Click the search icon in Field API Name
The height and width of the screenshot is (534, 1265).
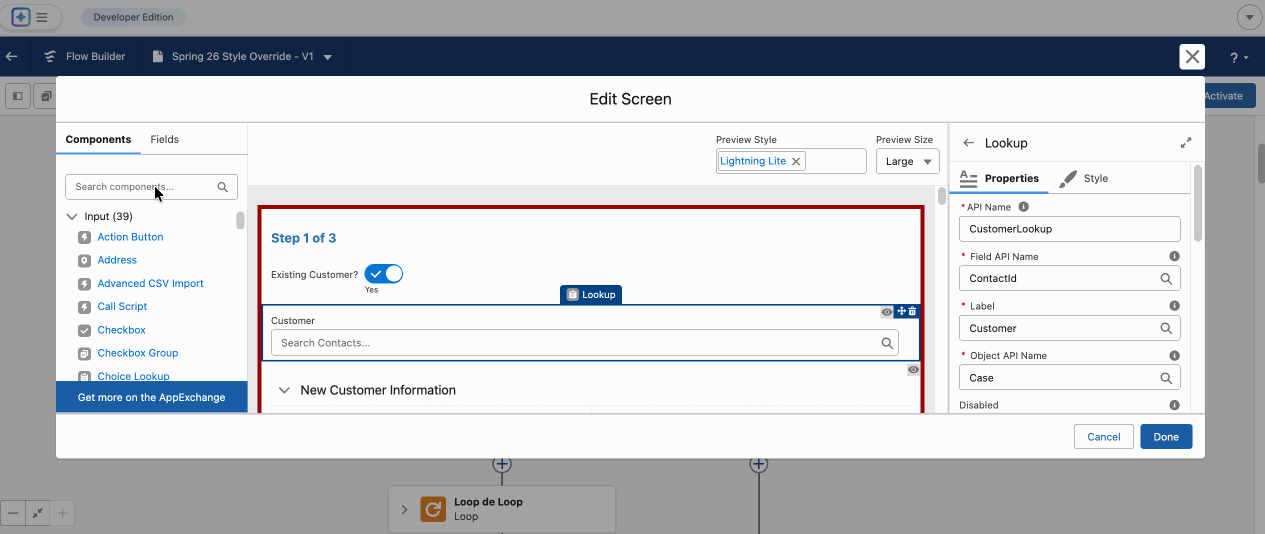click(x=1166, y=279)
